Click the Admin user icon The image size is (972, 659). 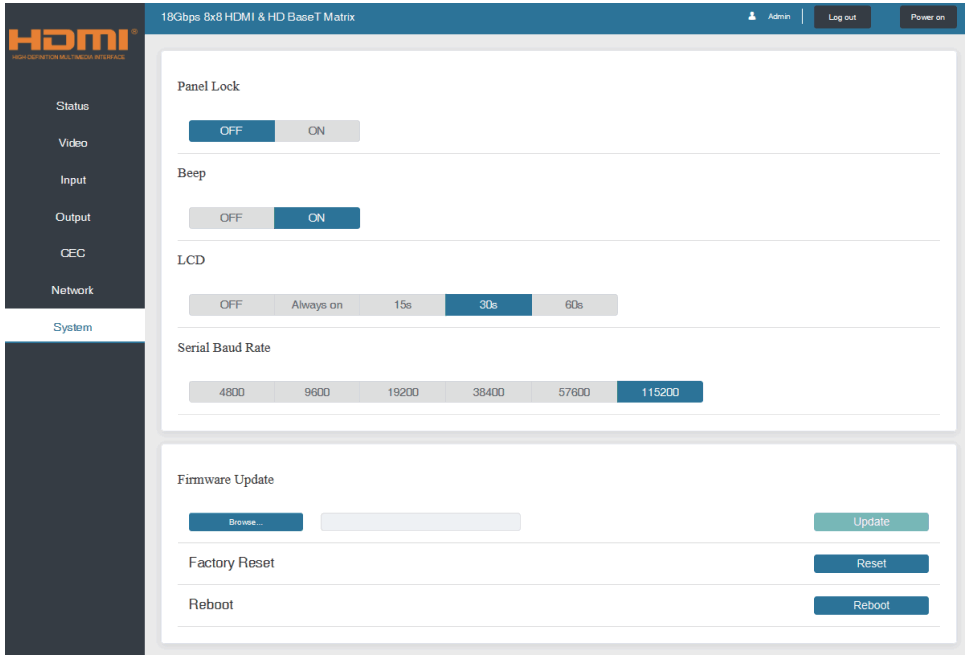click(x=753, y=16)
